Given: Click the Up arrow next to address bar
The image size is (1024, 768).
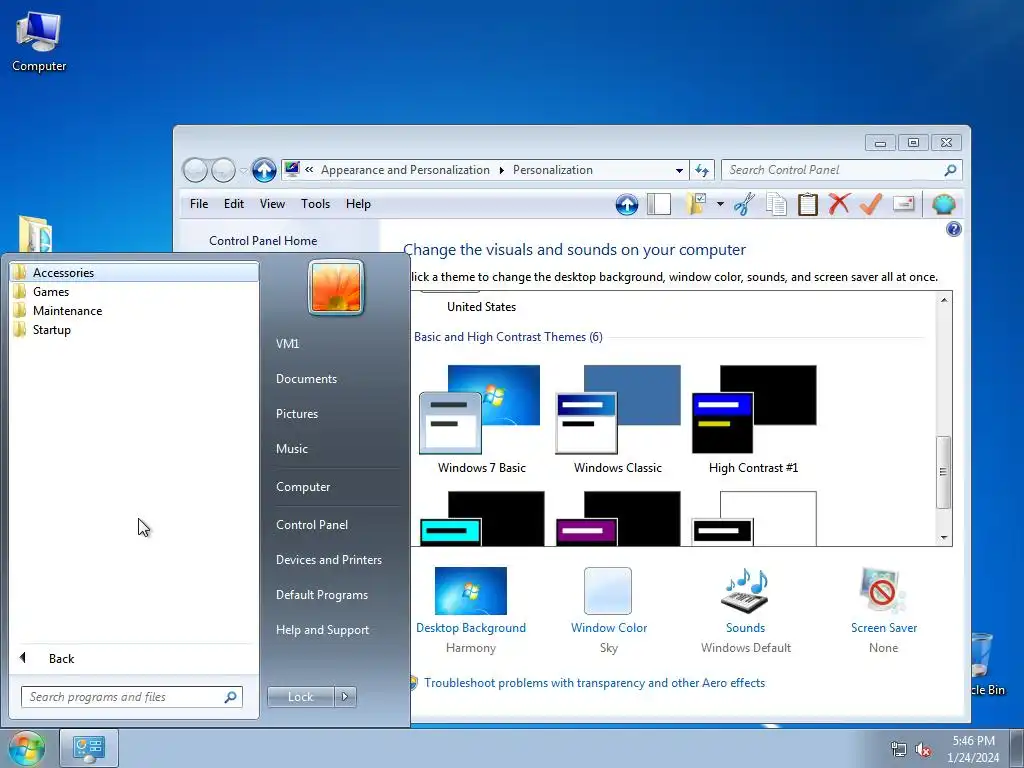Looking at the screenshot, I should coord(264,170).
